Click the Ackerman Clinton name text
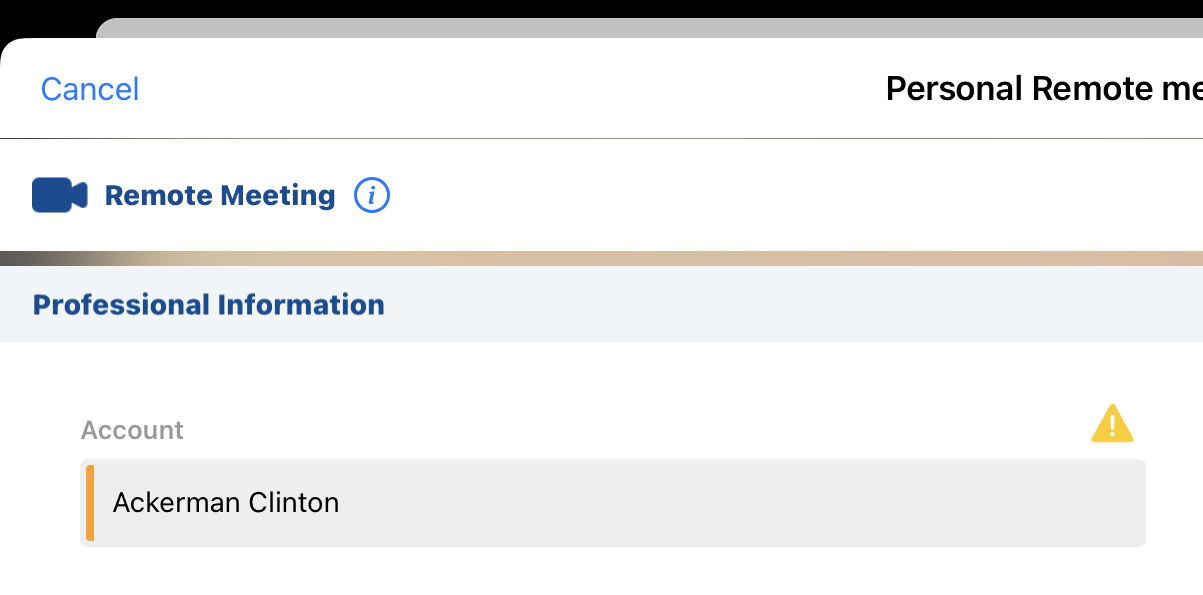The height and width of the screenshot is (595, 1203). (226, 502)
